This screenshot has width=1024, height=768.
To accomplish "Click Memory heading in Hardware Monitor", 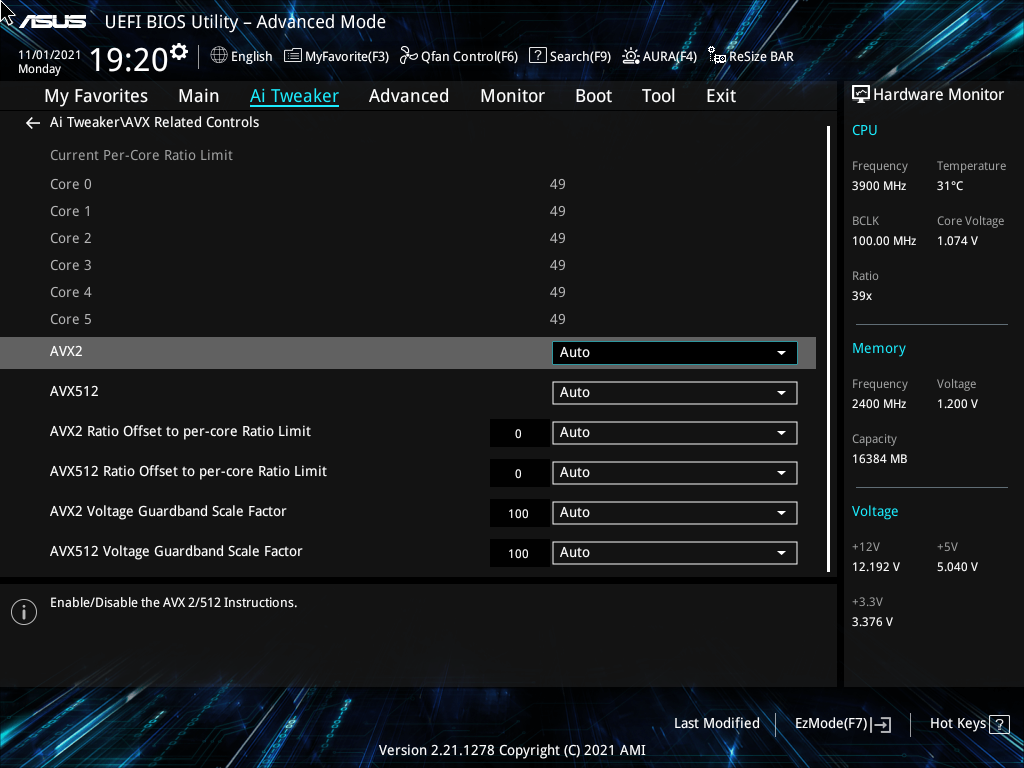I will (x=879, y=349).
